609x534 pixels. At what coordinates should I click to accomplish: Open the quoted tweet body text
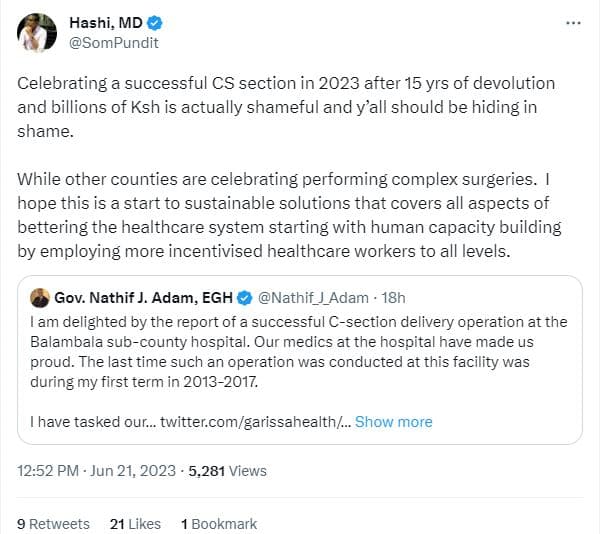pyautogui.click(x=300, y=350)
